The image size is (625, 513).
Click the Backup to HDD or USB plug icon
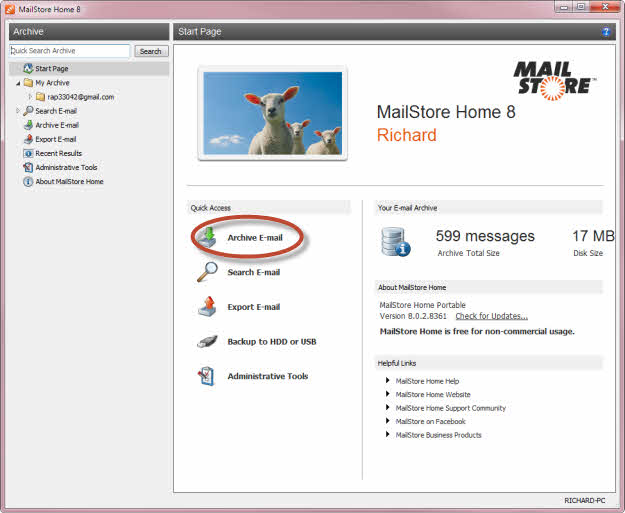point(207,341)
